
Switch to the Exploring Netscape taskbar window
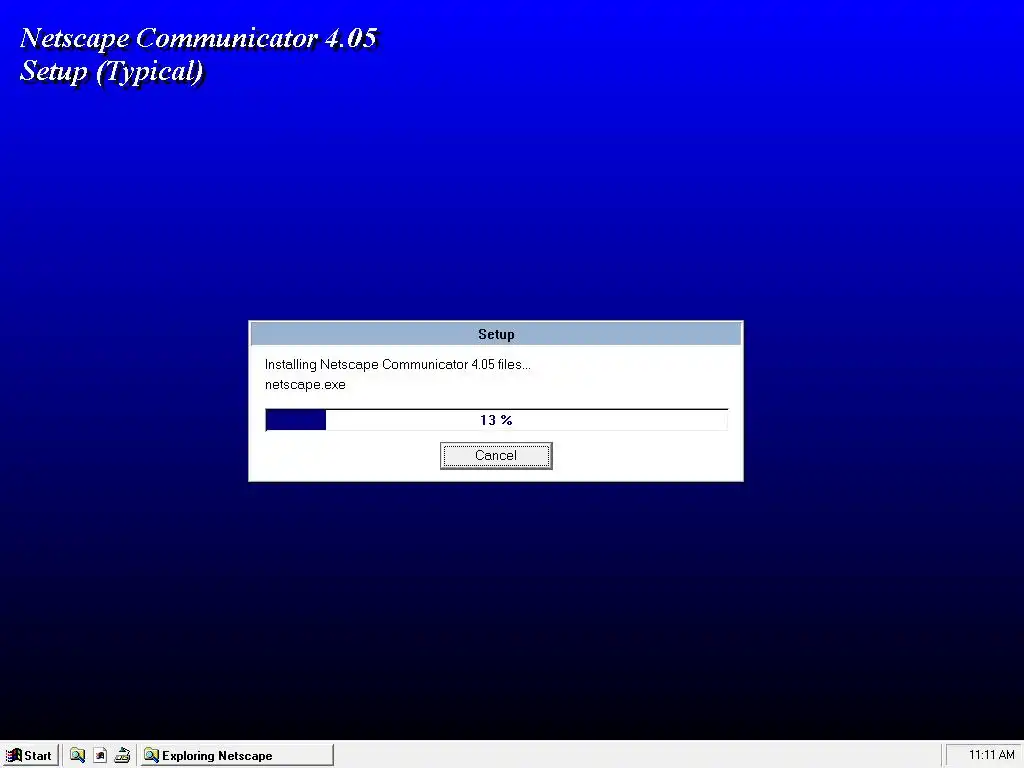[236, 755]
